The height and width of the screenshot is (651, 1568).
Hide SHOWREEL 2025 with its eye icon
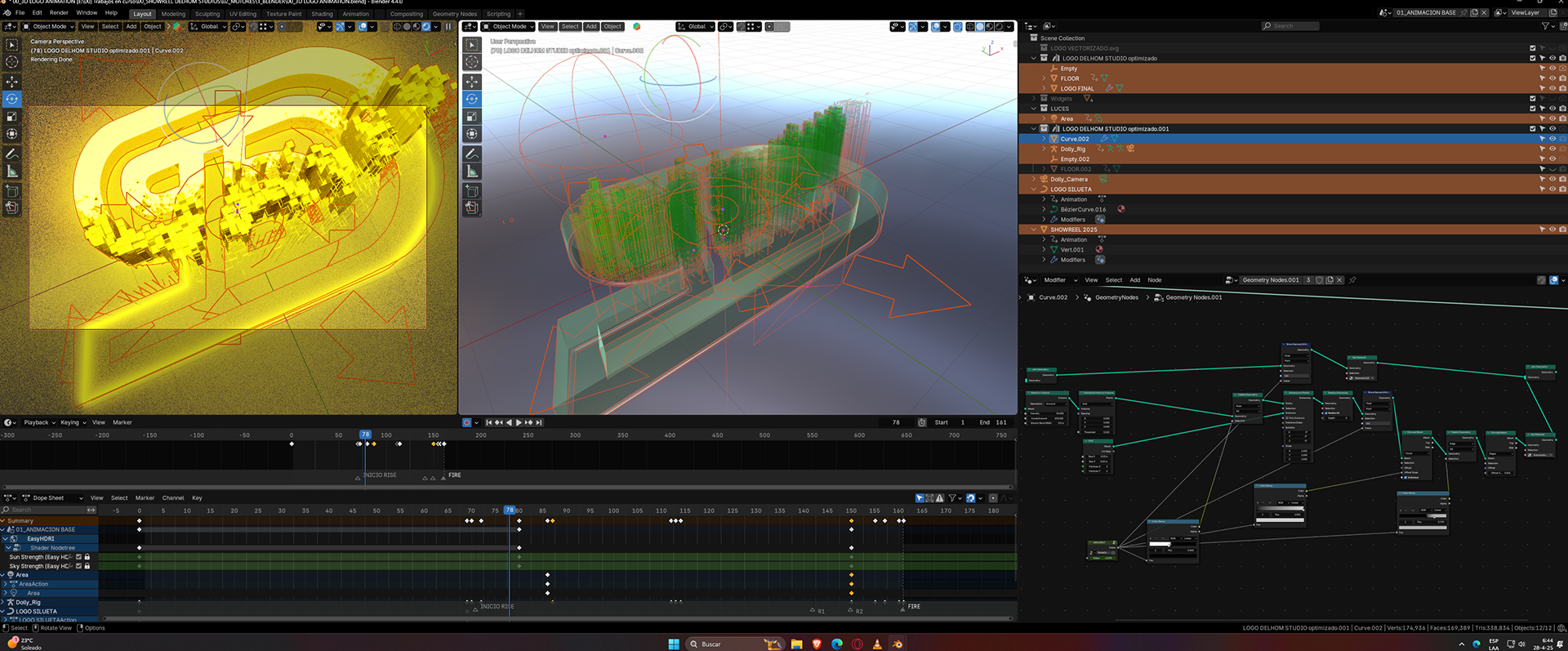click(x=1552, y=230)
